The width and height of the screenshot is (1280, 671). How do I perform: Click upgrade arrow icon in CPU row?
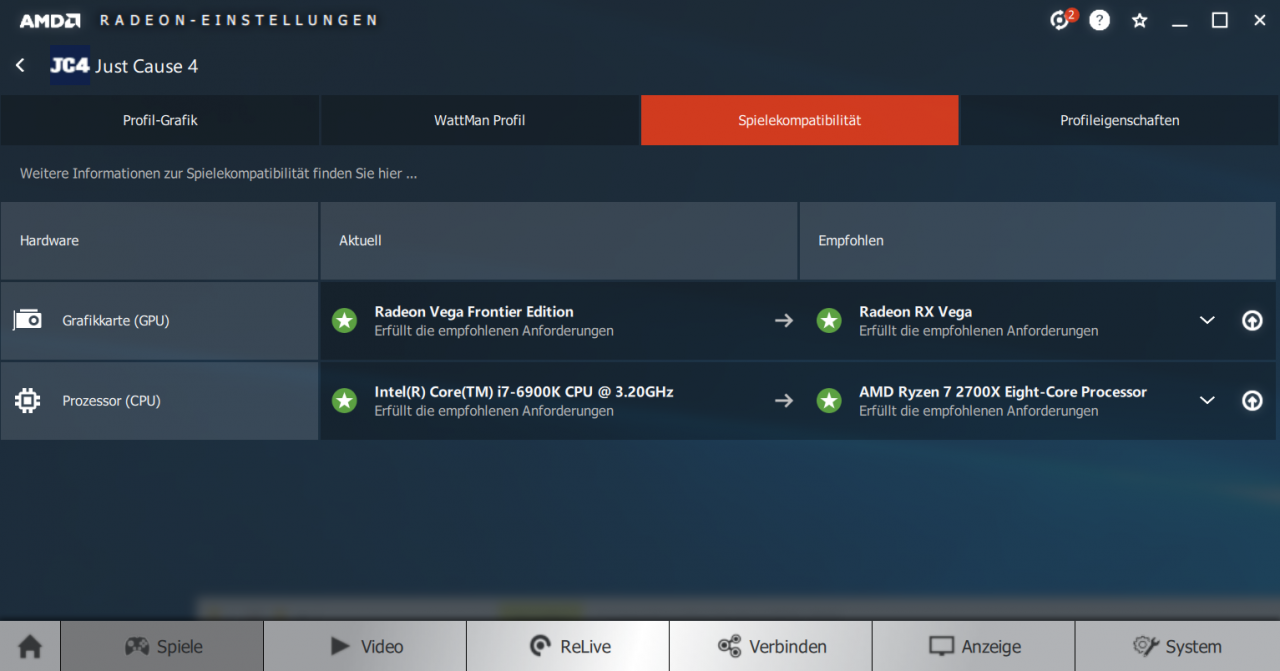(1252, 401)
